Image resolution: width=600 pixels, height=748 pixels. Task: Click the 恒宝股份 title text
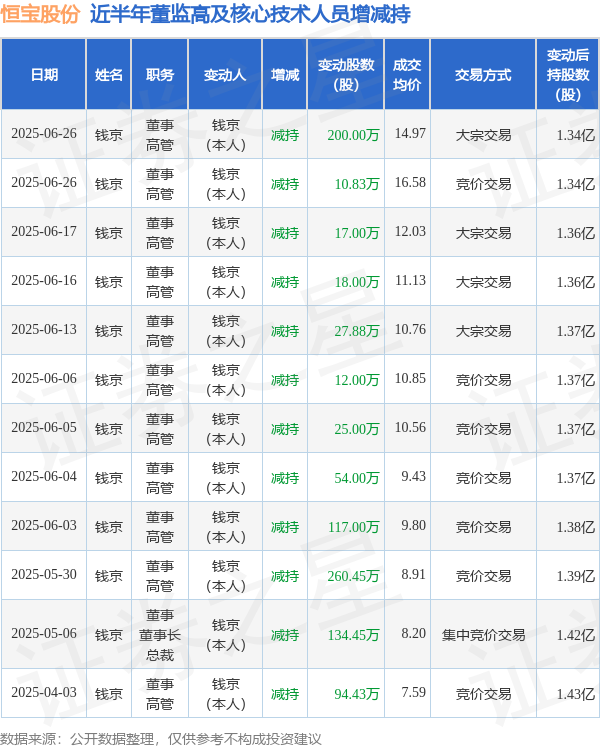40,14
